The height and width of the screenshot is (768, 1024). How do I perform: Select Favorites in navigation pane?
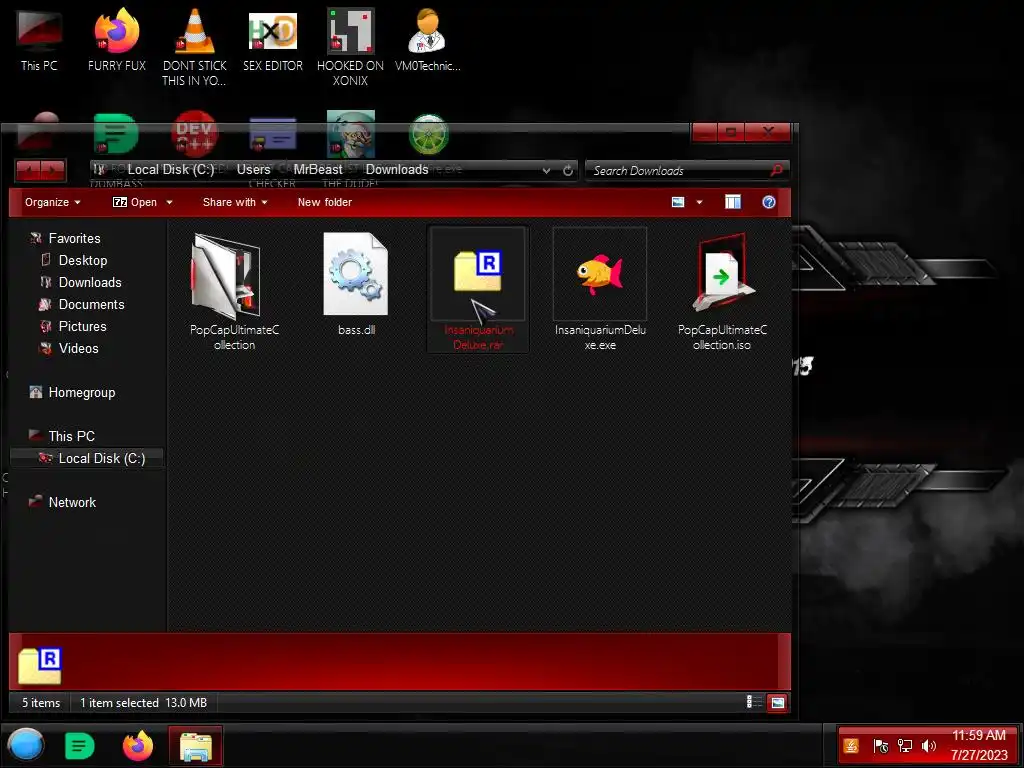coord(74,238)
